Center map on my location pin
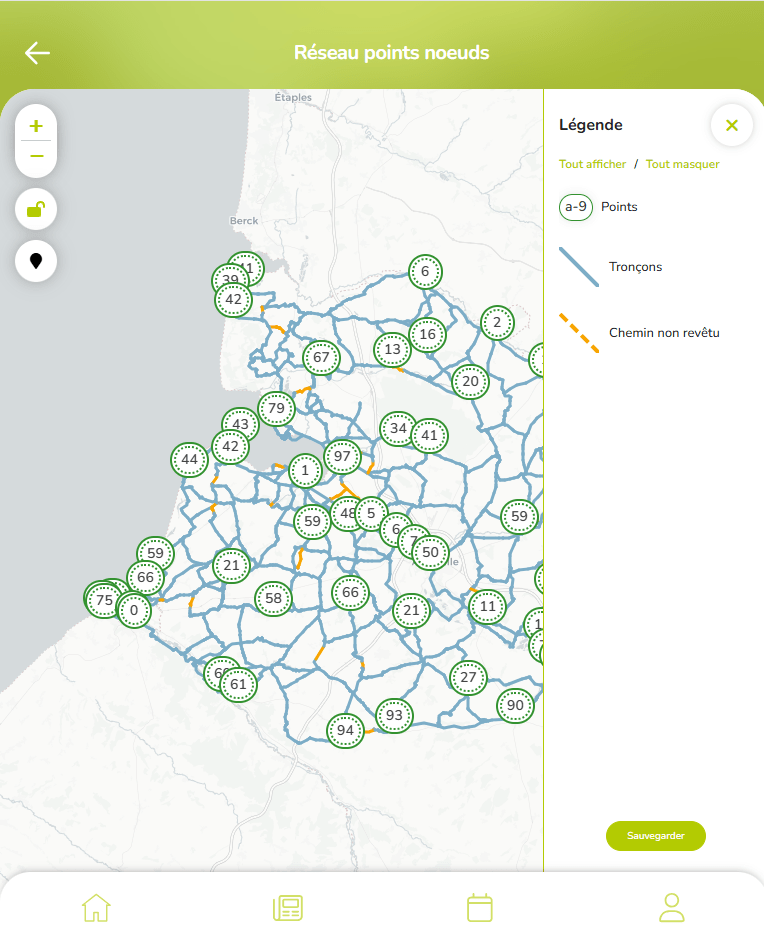Viewport: 764px width, 942px height. click(36, 261)
